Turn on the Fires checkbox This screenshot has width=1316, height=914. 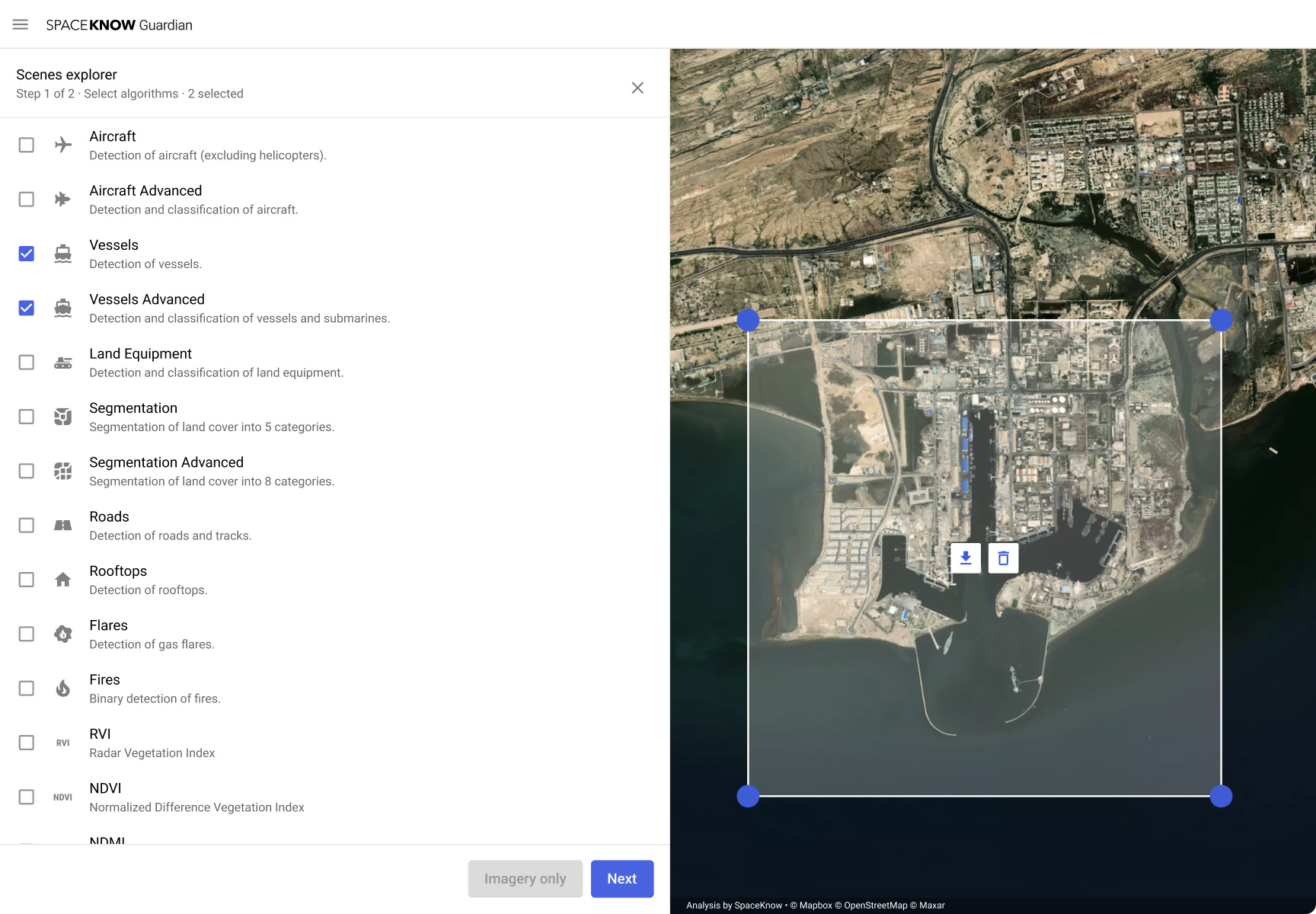coord(27,689)
